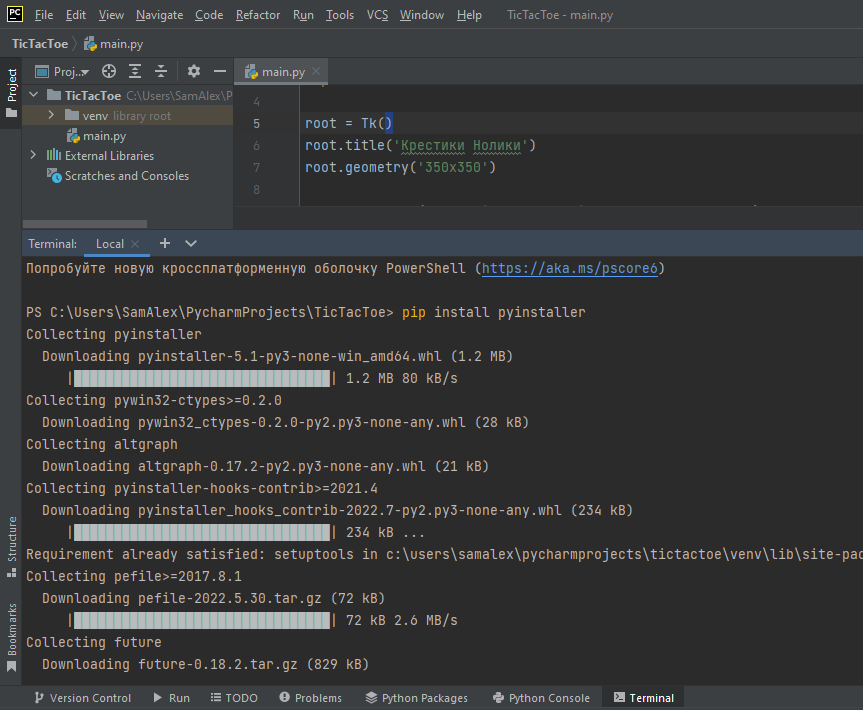Click line number 5 in gutter
Viewport: 863px width, 710px height.
click(256, 123)
